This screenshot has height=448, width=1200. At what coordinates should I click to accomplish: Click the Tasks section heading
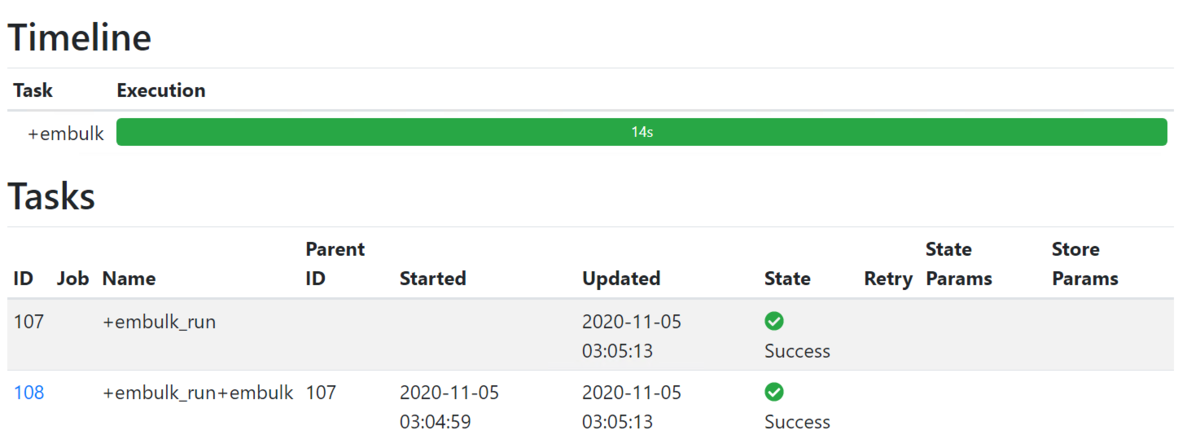52,196
